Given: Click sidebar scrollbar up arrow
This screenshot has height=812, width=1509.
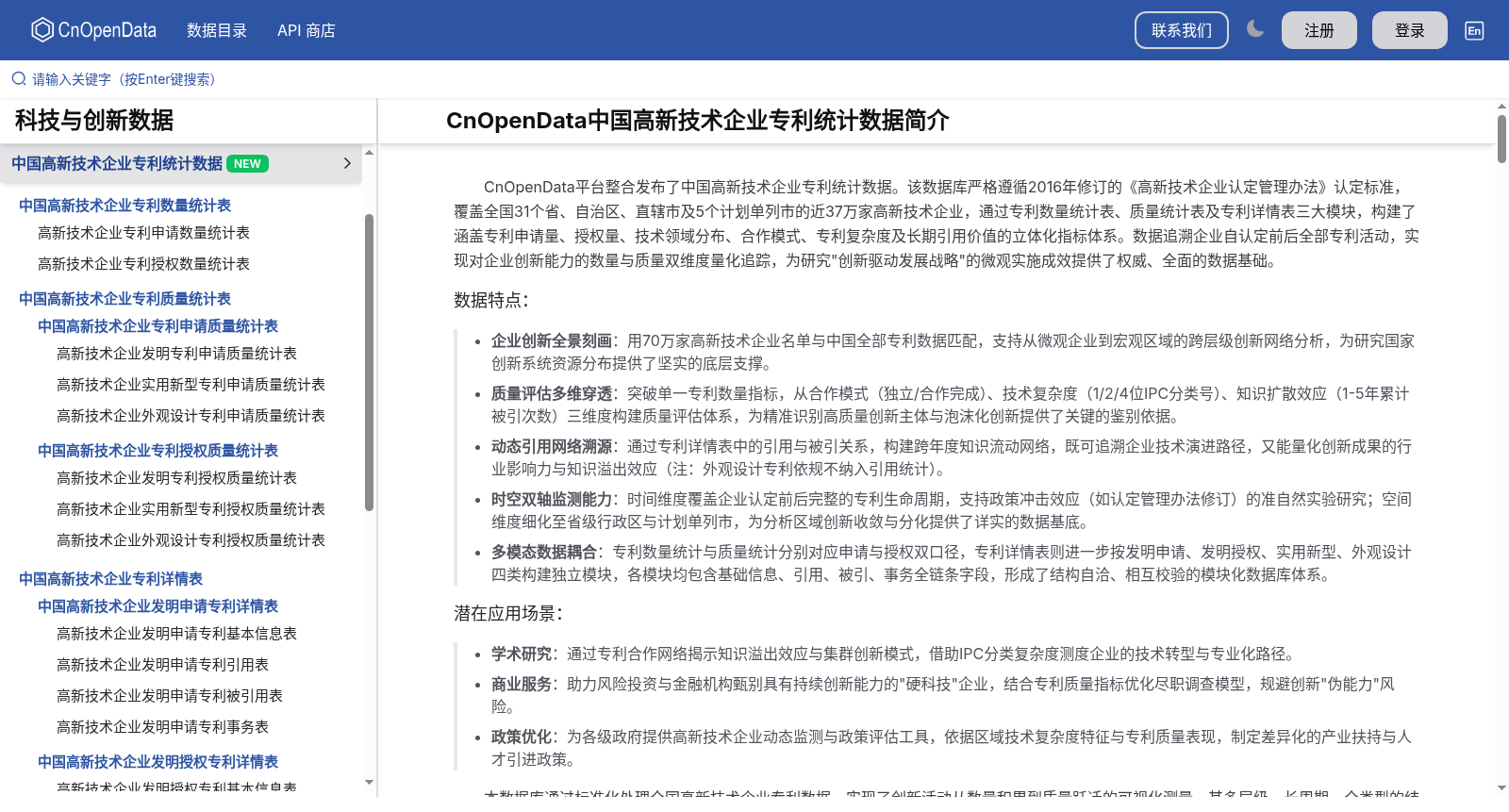Looking at the screenshot, I should 369,152.
